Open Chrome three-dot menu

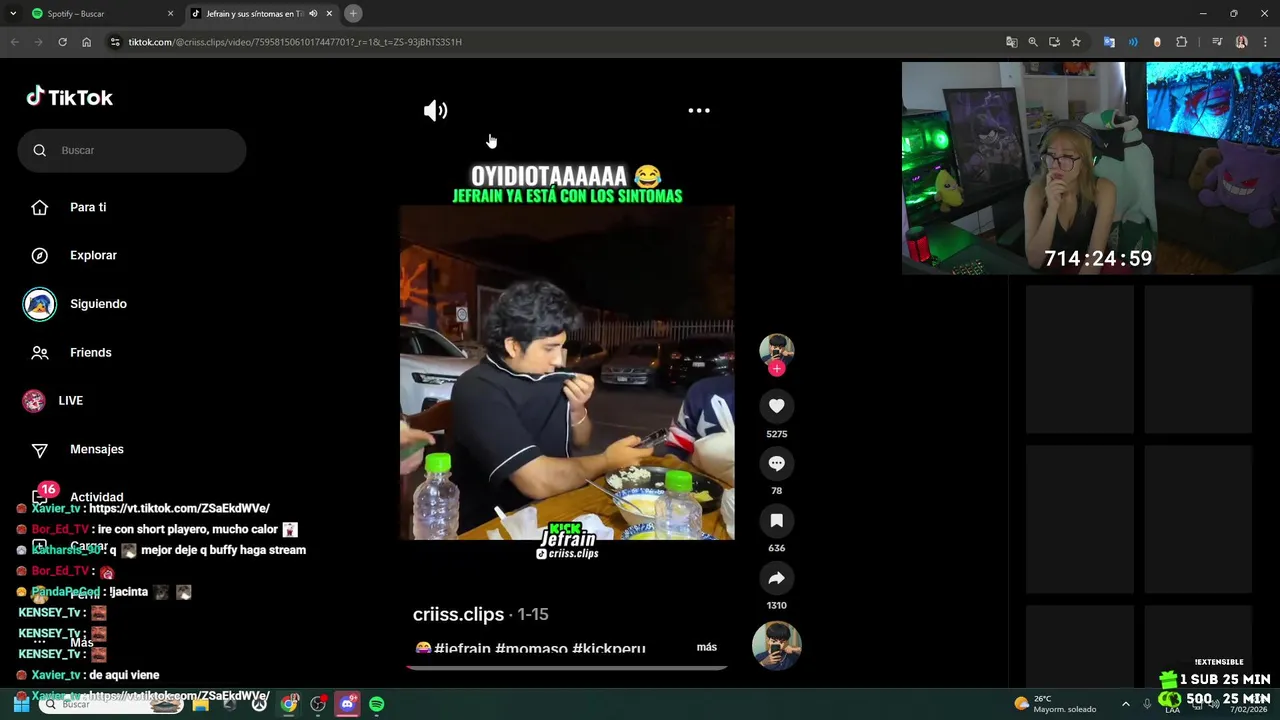click(x=1266, y=42)
